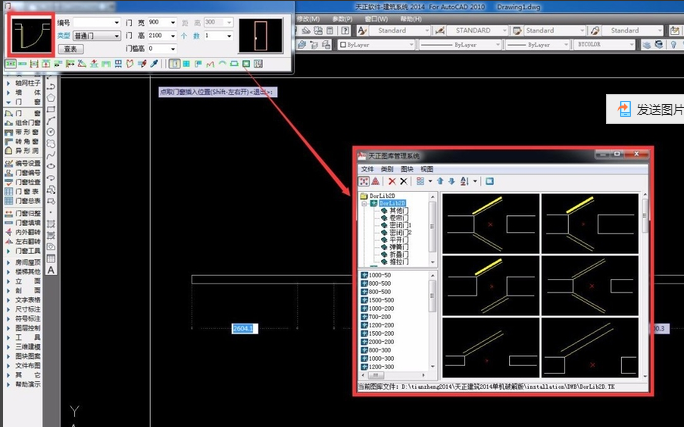Open the 个数 1 dropdown
The width and height of the screenshot is (684, 427).
[229, 36]
